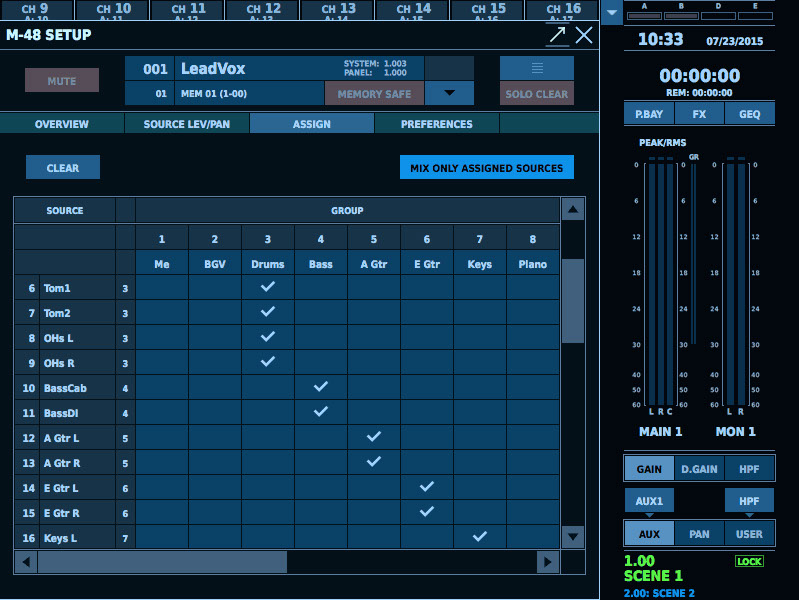Image resolution: width=799 pixels, height=600 pixels.
Task: Click the 00:00:00 recorder time counter
Action: pos(699,76)
